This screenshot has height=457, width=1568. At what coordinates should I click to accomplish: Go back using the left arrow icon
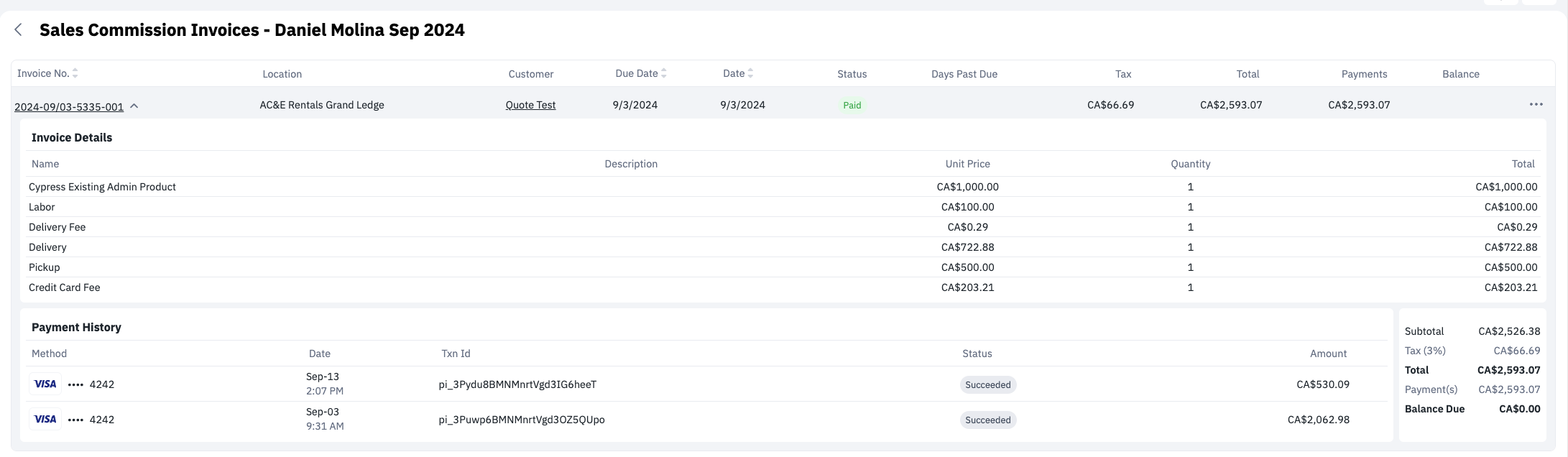tap(19, 29)
